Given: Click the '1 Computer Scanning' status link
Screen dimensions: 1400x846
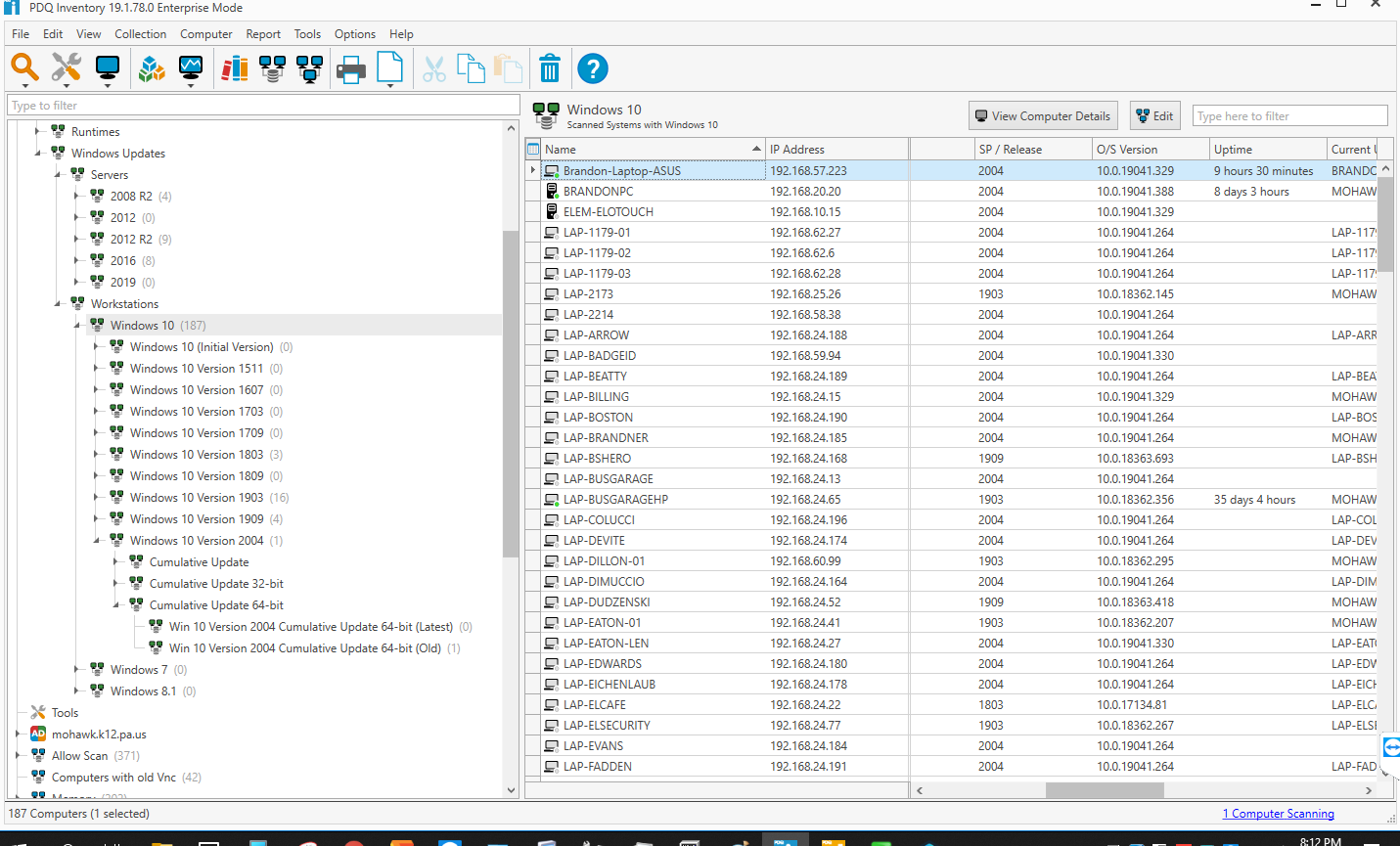Looking at the screenshot, I should pos(1278,814).
